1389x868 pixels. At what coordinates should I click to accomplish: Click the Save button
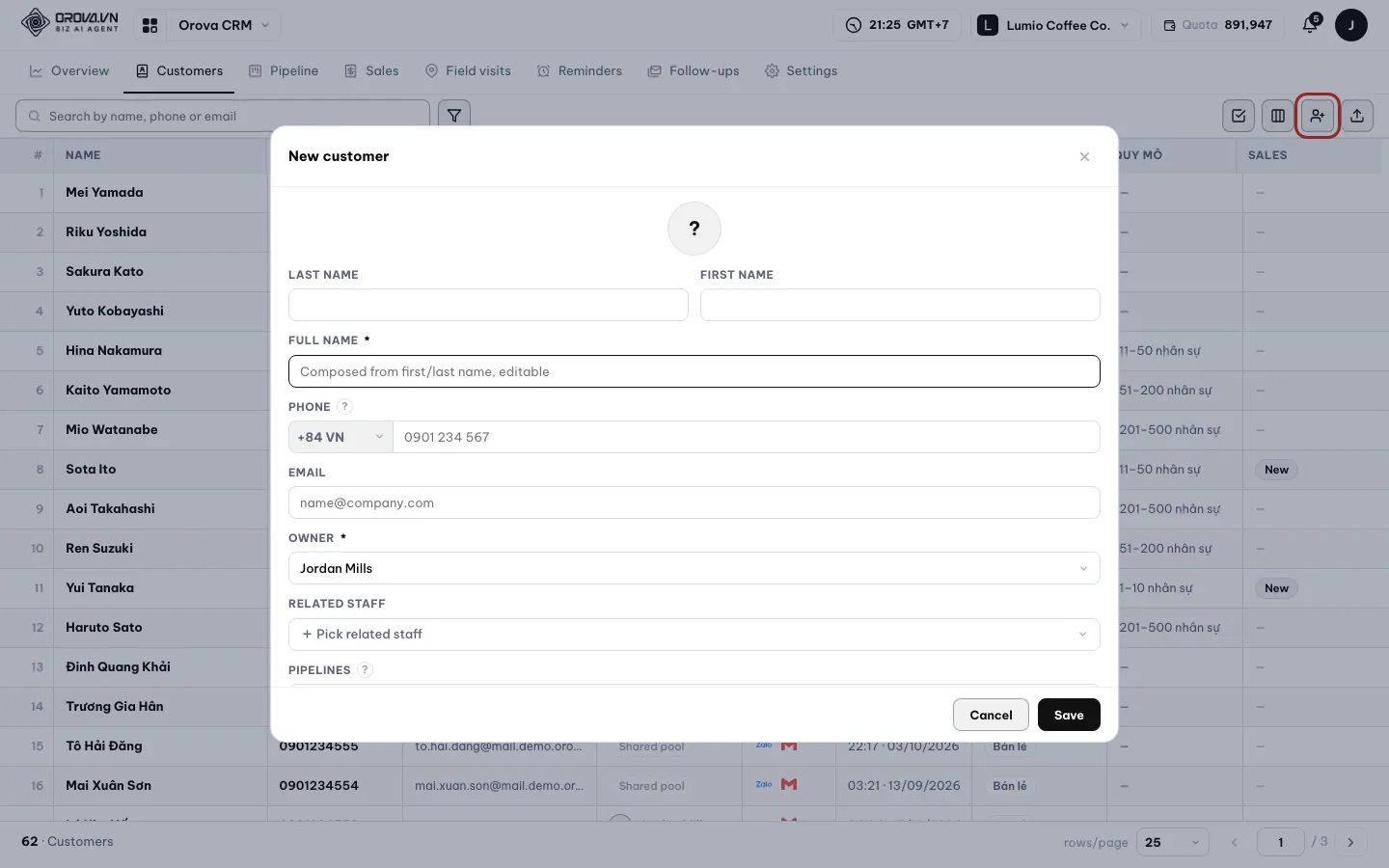[1069, 715]
